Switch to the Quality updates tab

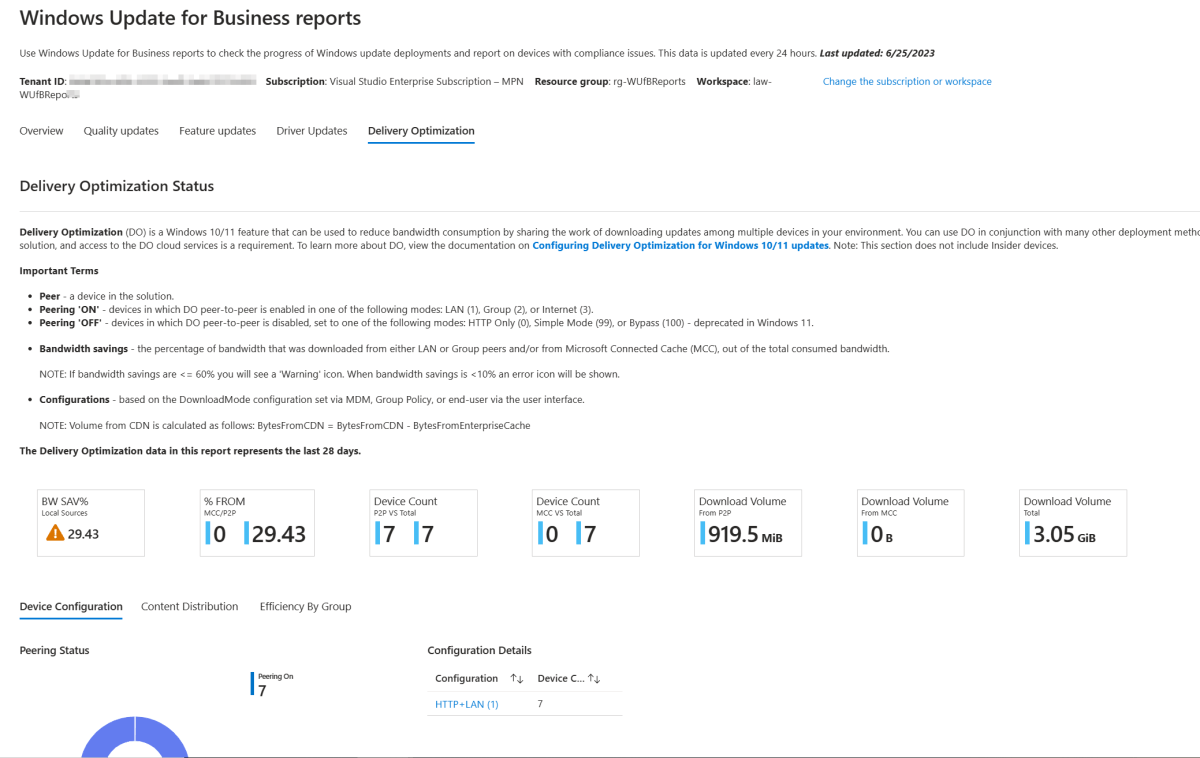pyautogui.click(x=121, y=130)
